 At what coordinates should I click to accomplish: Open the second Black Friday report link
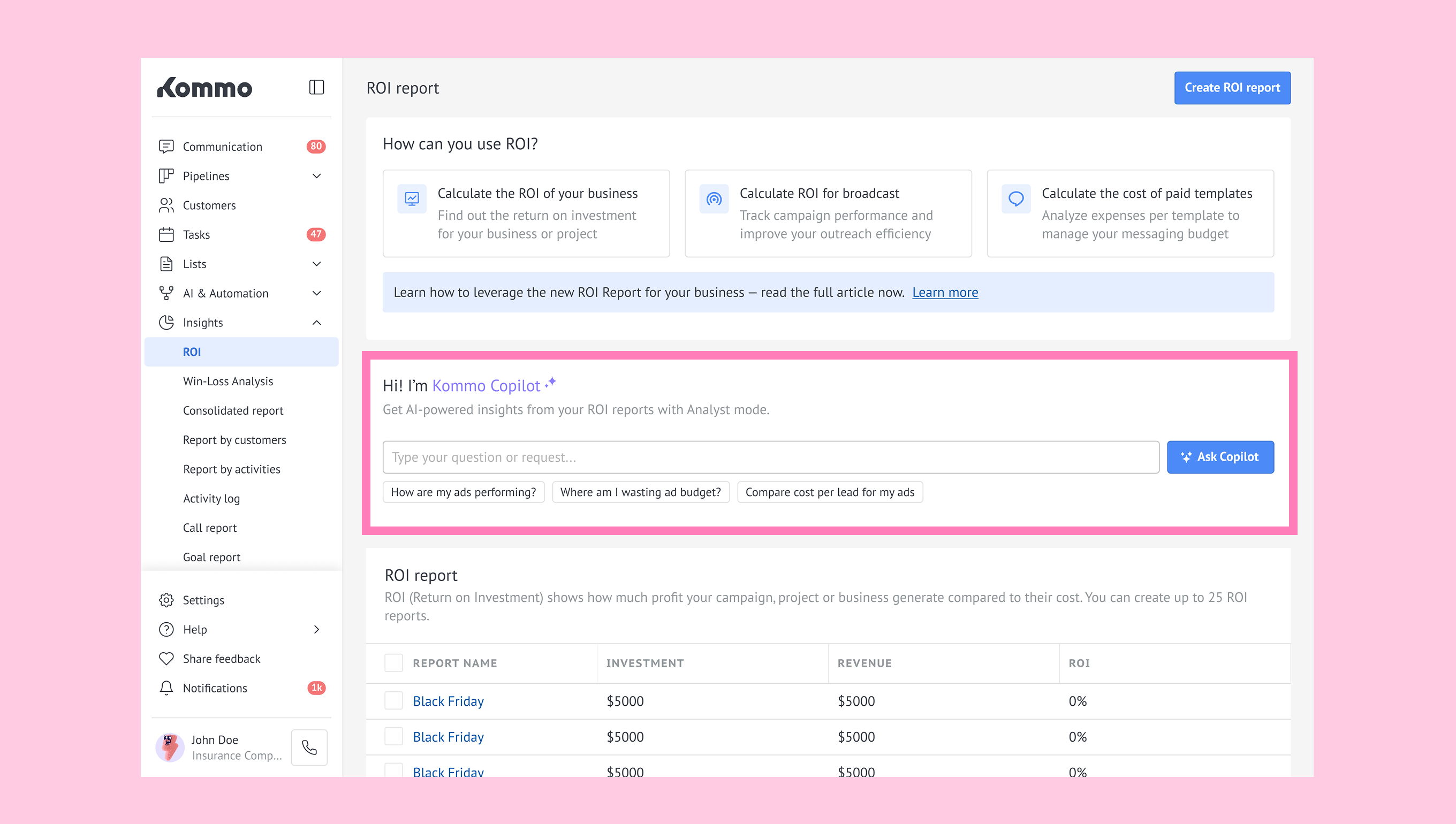pos(449,736)
